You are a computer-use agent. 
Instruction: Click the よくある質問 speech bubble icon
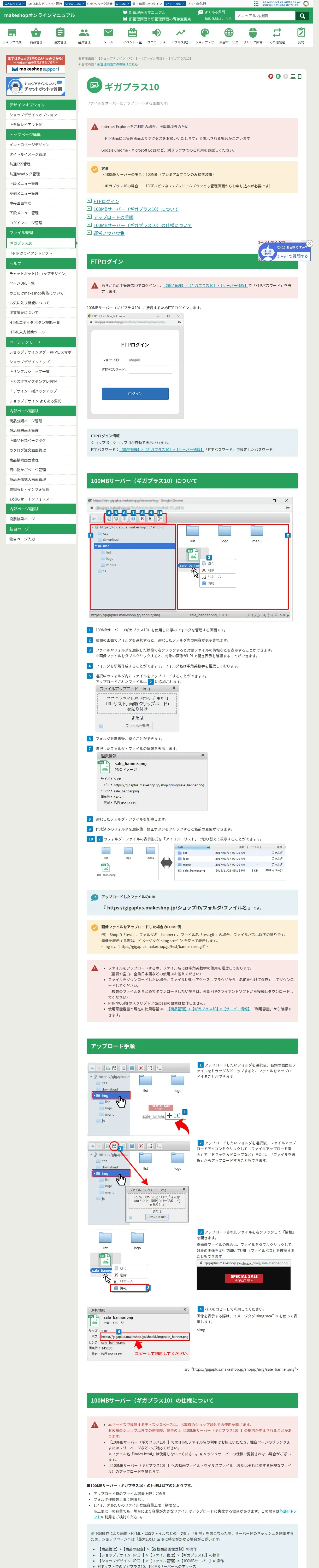(x=200, y=12)
